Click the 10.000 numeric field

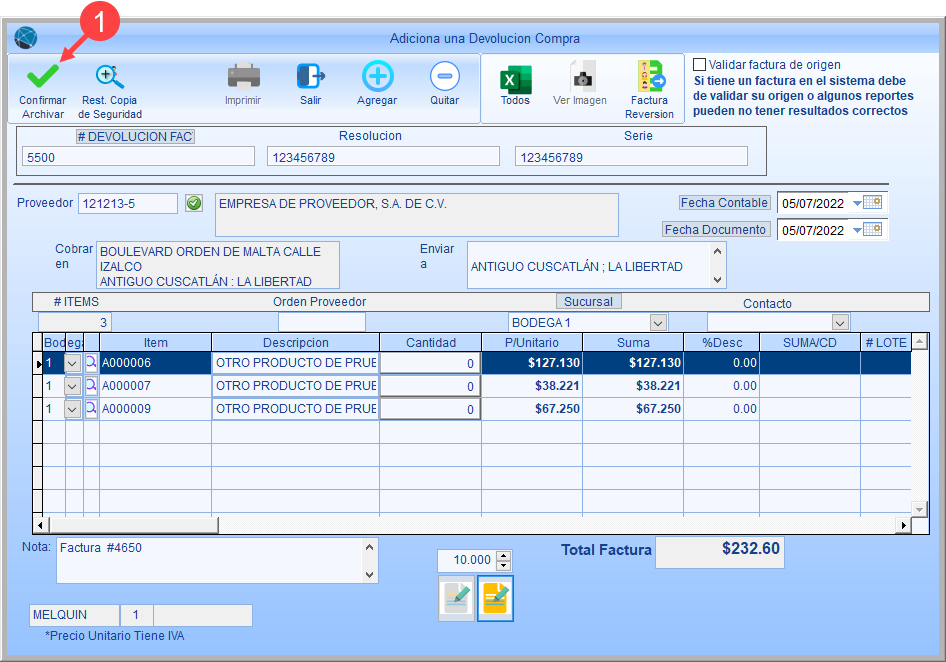coord(467,560)
